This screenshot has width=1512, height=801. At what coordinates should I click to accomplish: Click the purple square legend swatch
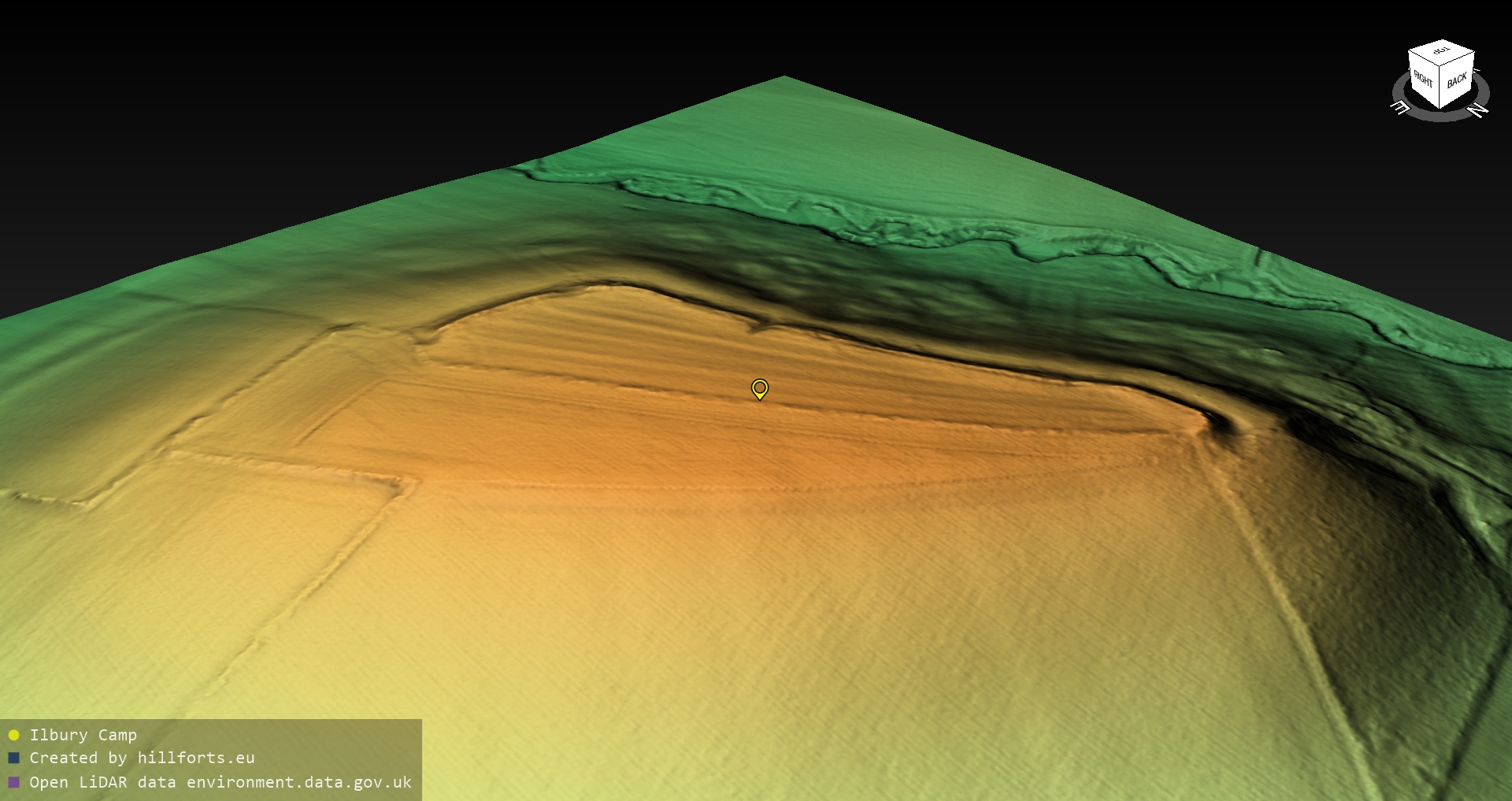pos(13,782)
